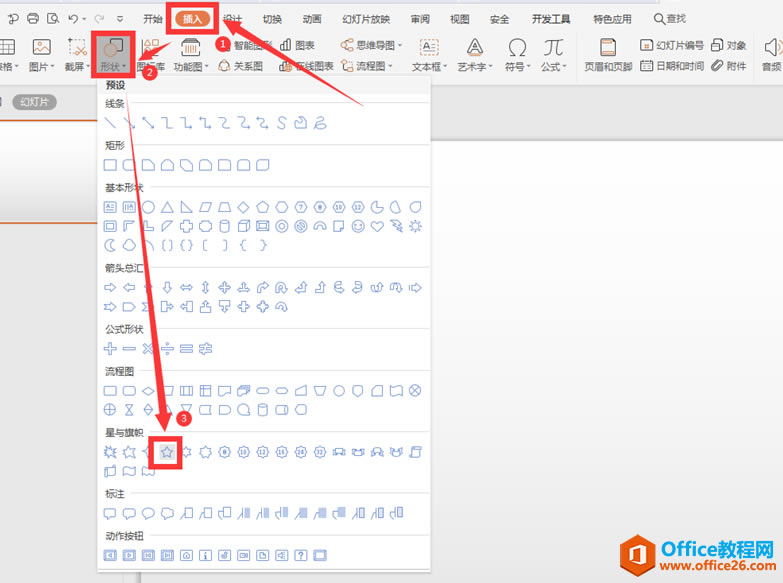Insert the right arrow shape
This screenshot has width=783, height=583.
point(110,287)
